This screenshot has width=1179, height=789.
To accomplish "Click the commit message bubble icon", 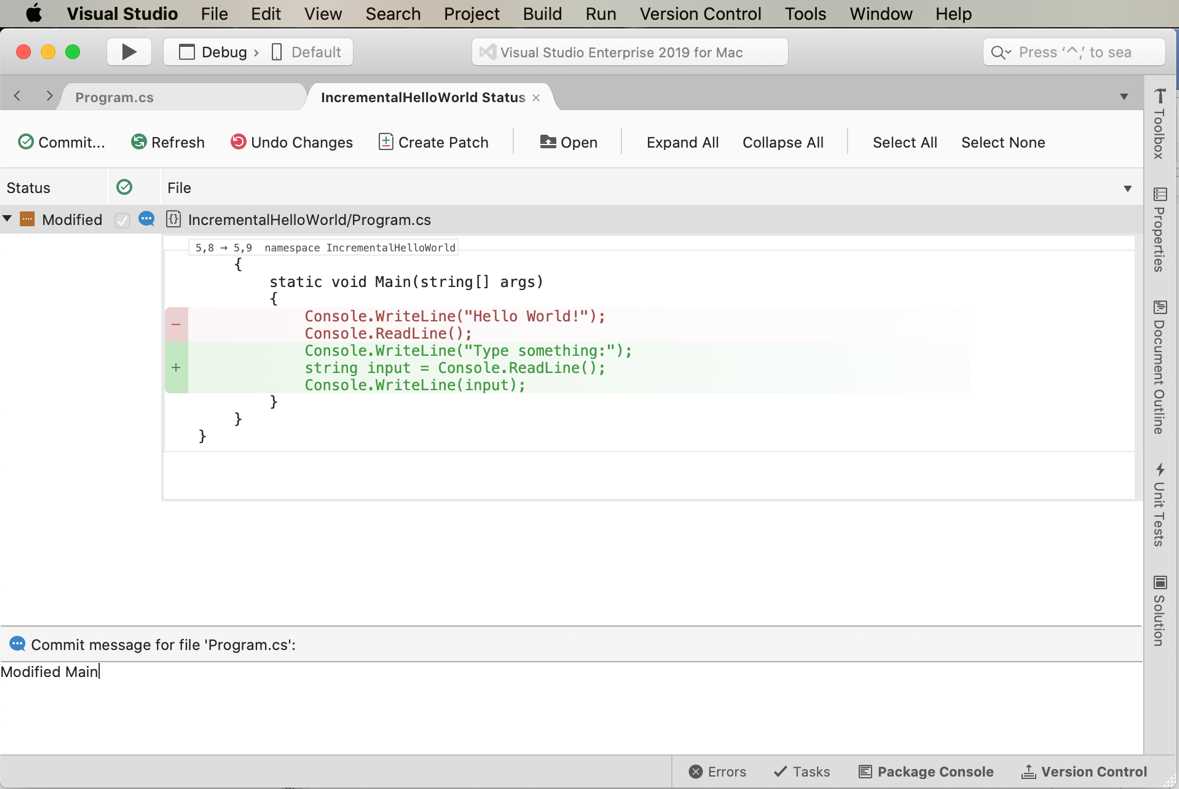I will (17, 644).
